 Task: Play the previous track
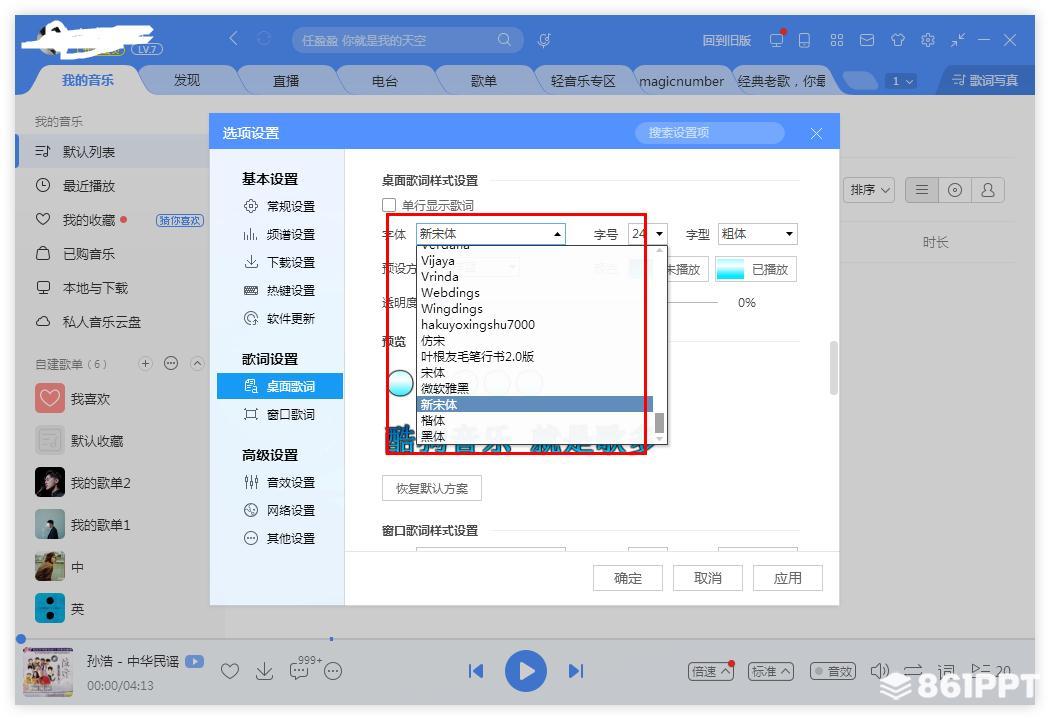tap(476, 671)
